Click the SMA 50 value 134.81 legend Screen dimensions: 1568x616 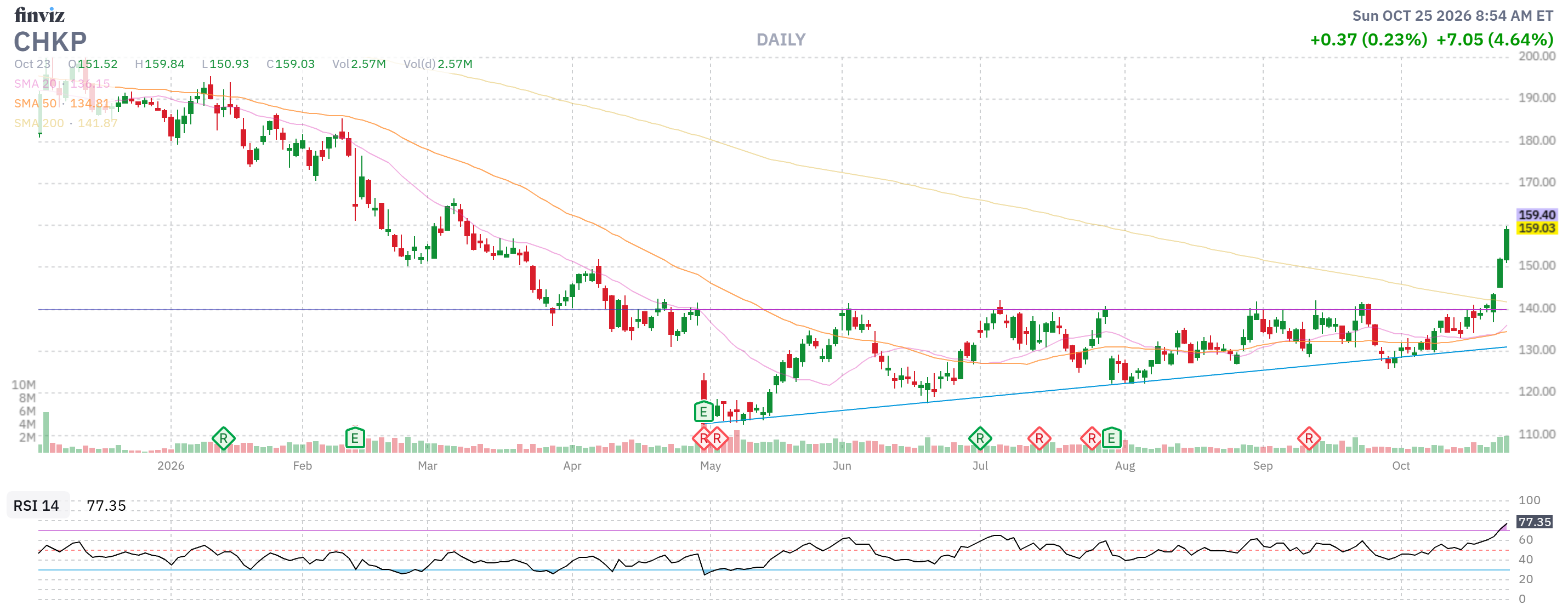62,104
